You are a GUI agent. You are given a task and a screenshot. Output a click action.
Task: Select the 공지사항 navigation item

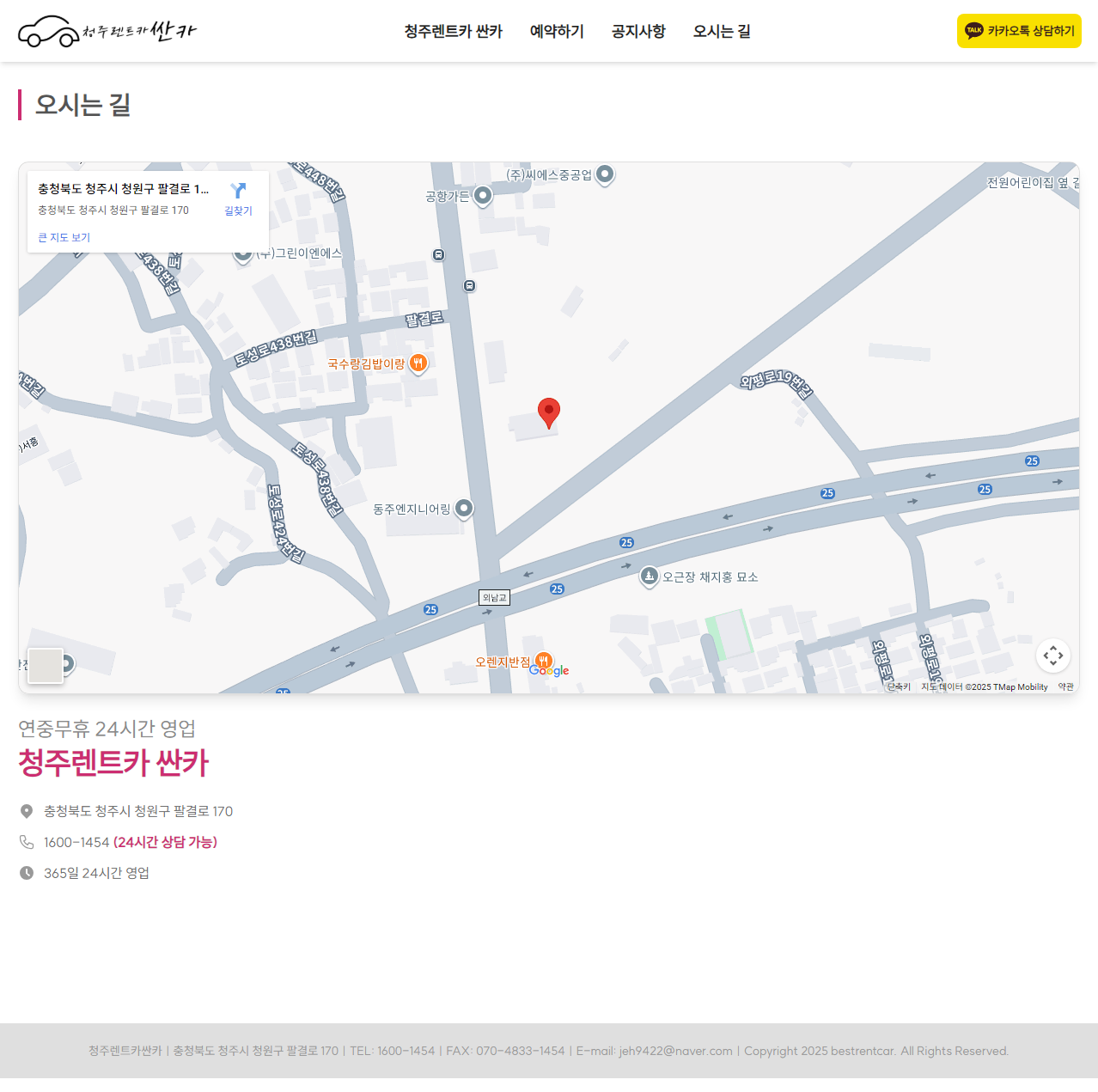[x=637, y=31]
